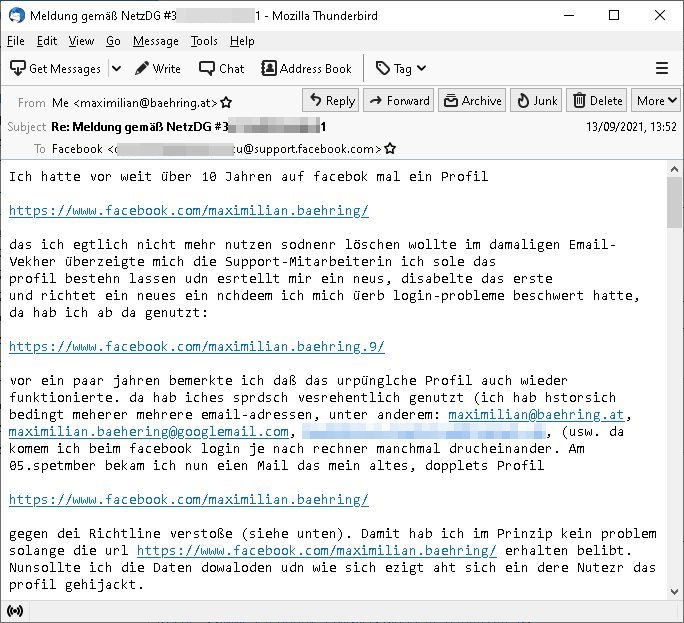Delete this message

(597, 100)
